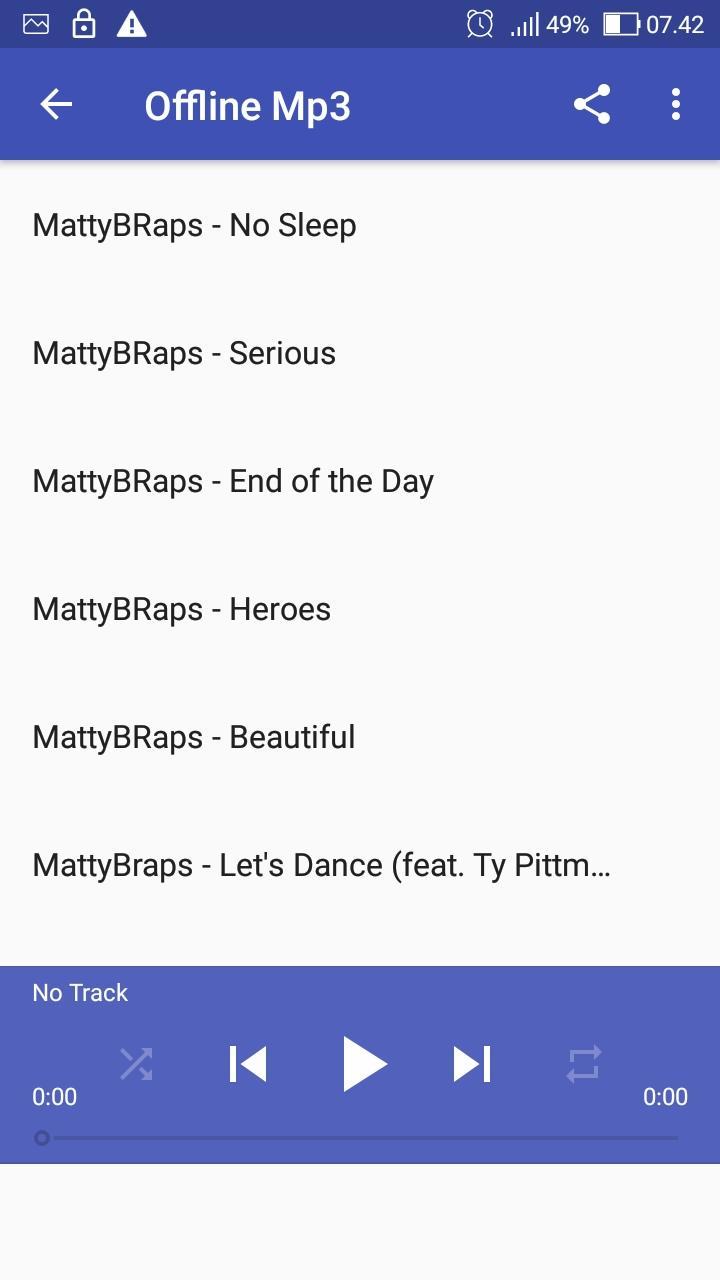Screen dimensions: 720x1280
Task: Tap the image notification icon in status bar
Action: (36, 24)
